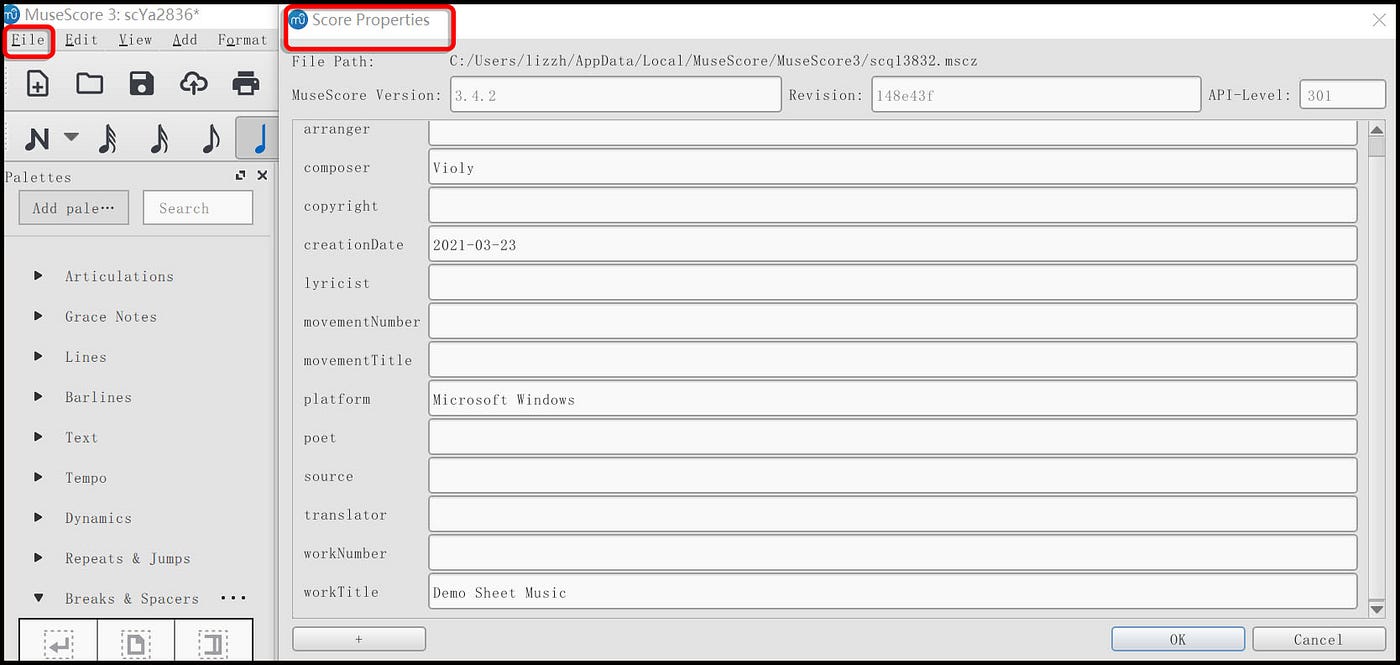Expand the Dynamics palette
Viewport: 1400px width, 665px height.
[39, 518]
